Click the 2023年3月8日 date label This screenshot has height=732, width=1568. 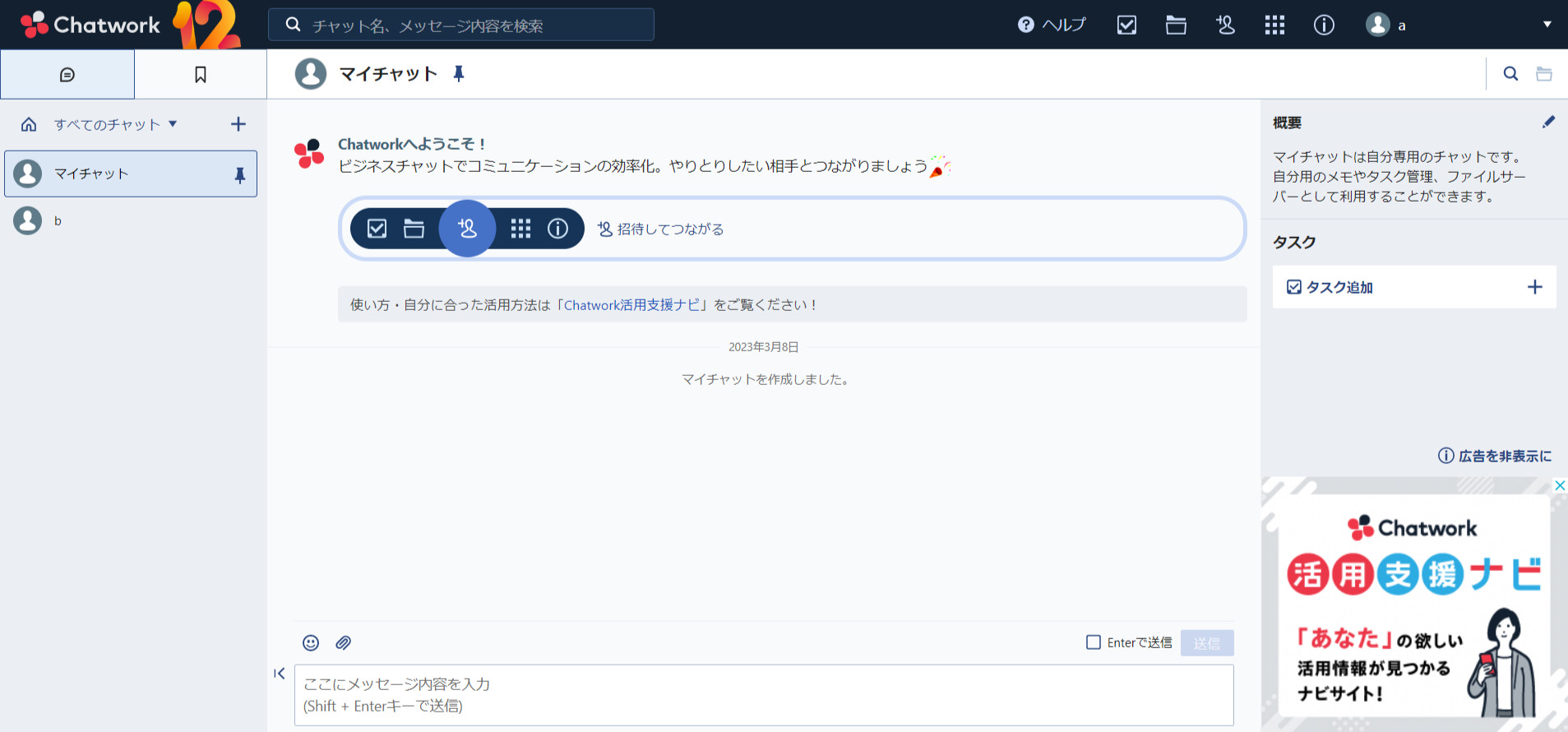764,347
